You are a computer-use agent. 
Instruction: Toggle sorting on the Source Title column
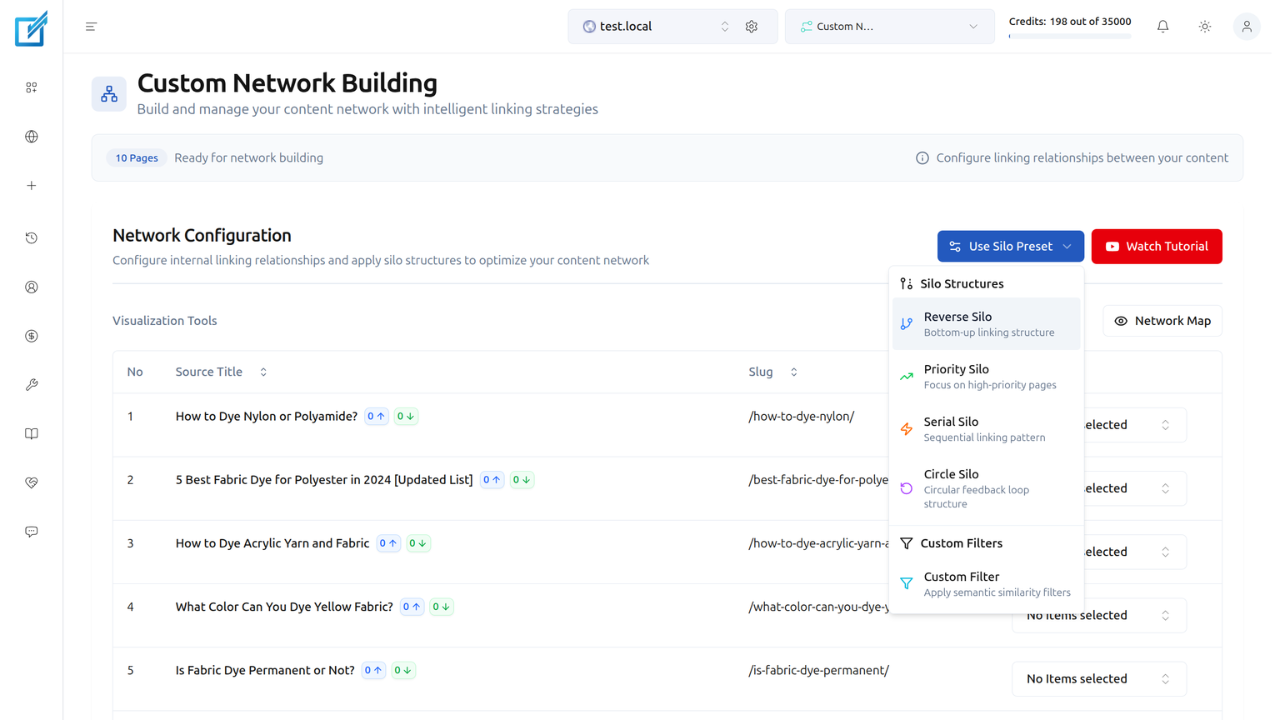click(x=262, y=371)
